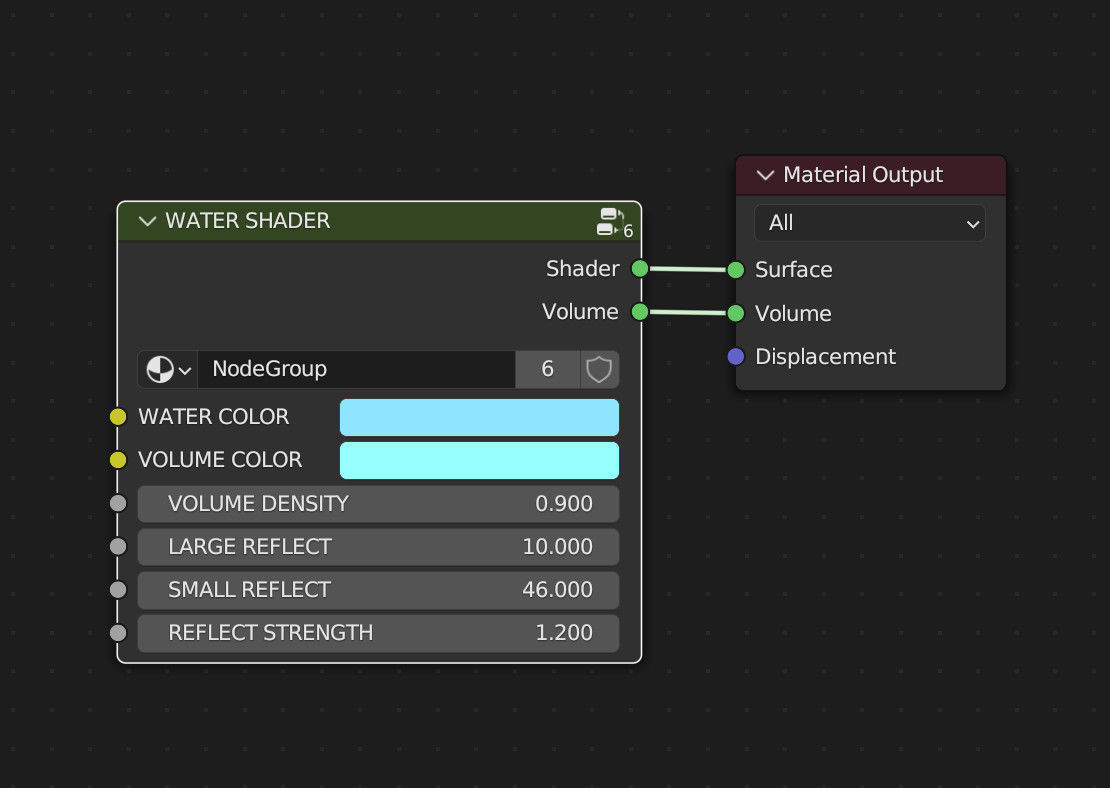Toggle the fake user shield icon

[x=599, y=369]
